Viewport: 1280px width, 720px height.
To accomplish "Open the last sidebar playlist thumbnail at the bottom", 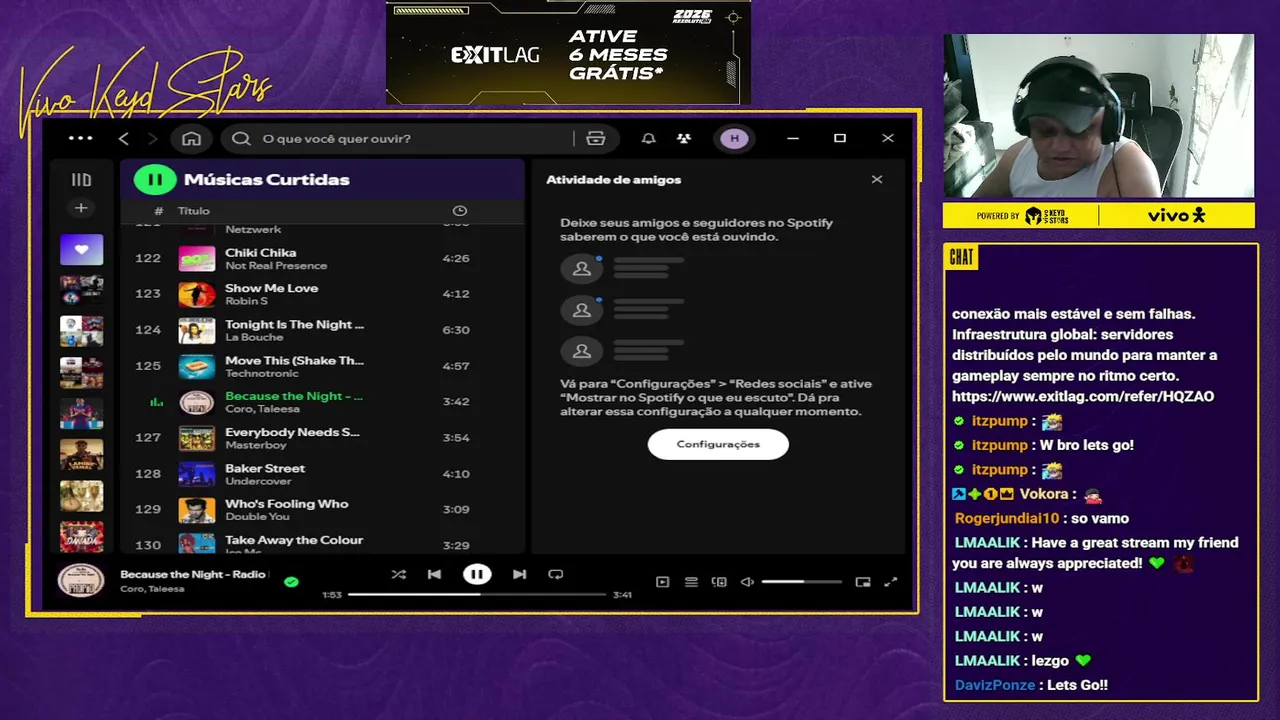I will coord(81,536).
